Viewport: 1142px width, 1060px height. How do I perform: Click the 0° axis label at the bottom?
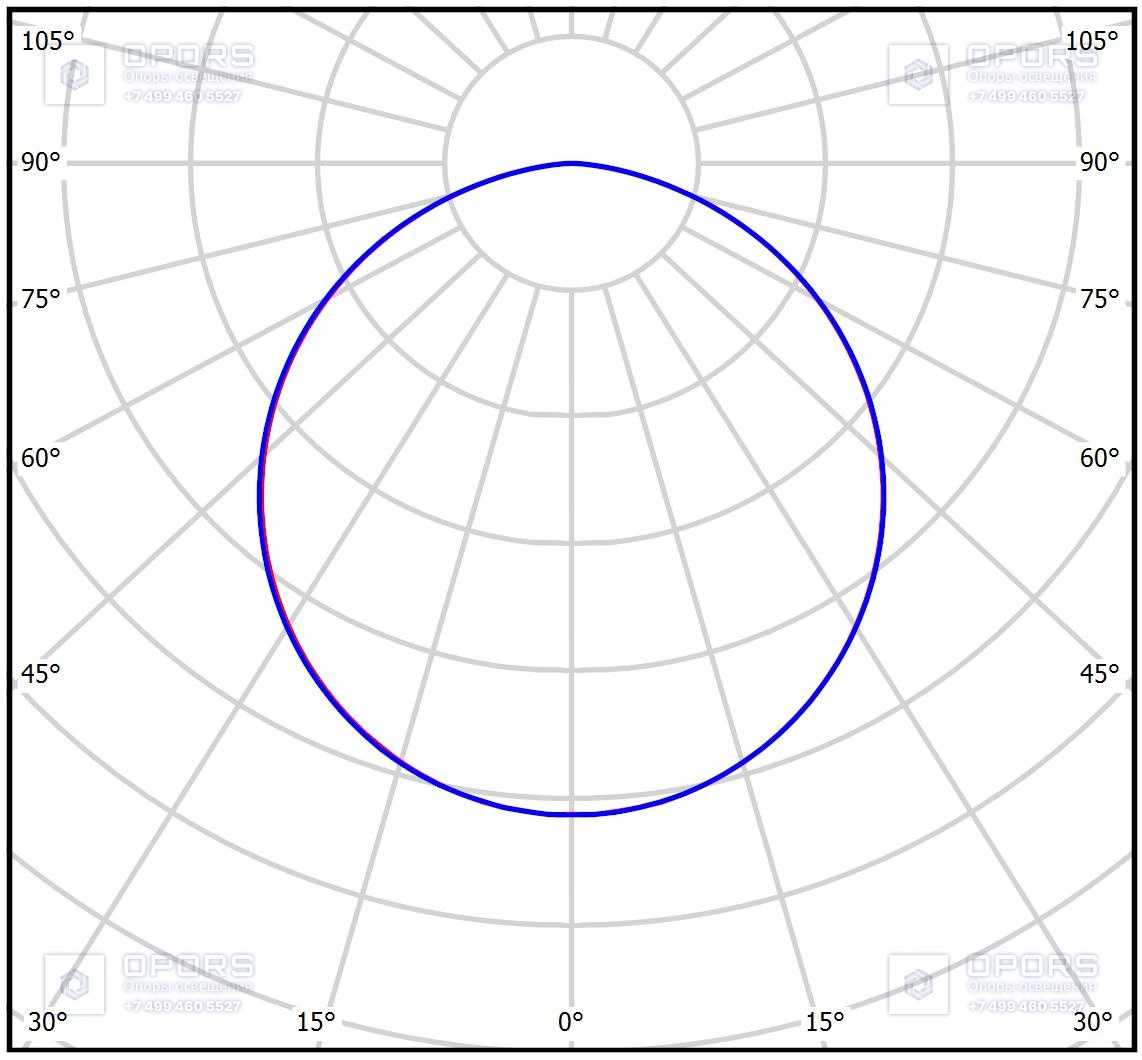click(571, 1022)
